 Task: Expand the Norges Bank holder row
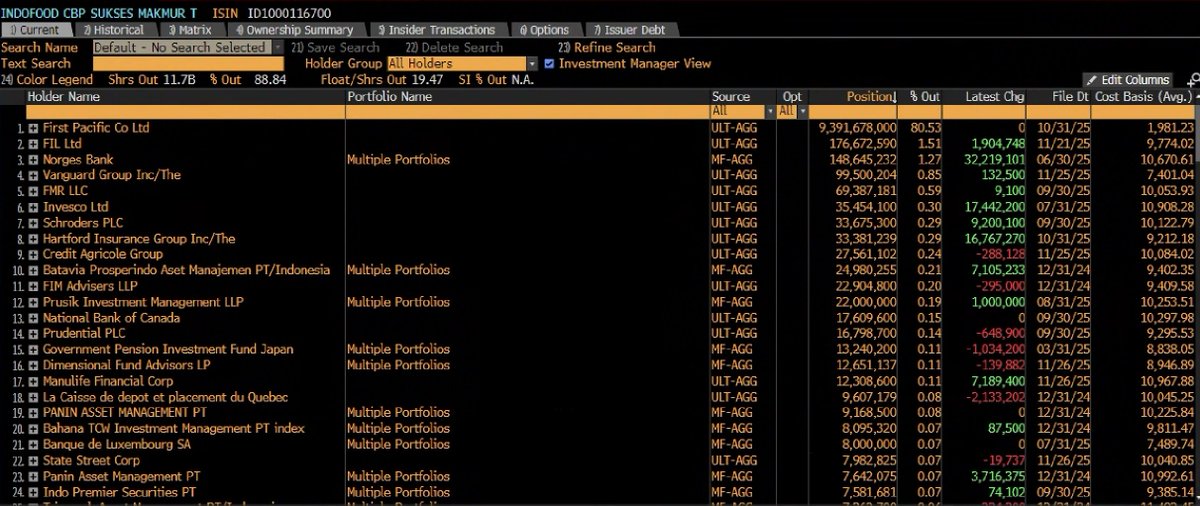coord(33,160)
